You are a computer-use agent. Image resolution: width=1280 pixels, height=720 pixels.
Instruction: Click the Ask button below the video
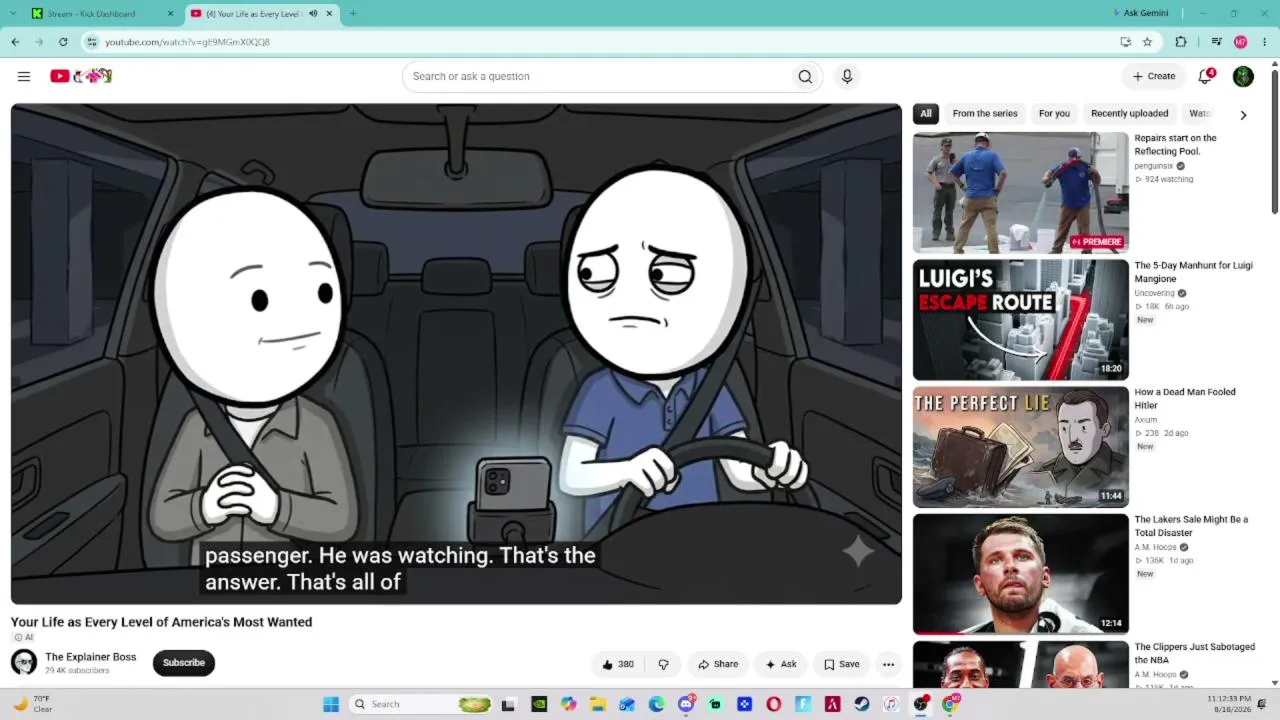click(781, 664)
